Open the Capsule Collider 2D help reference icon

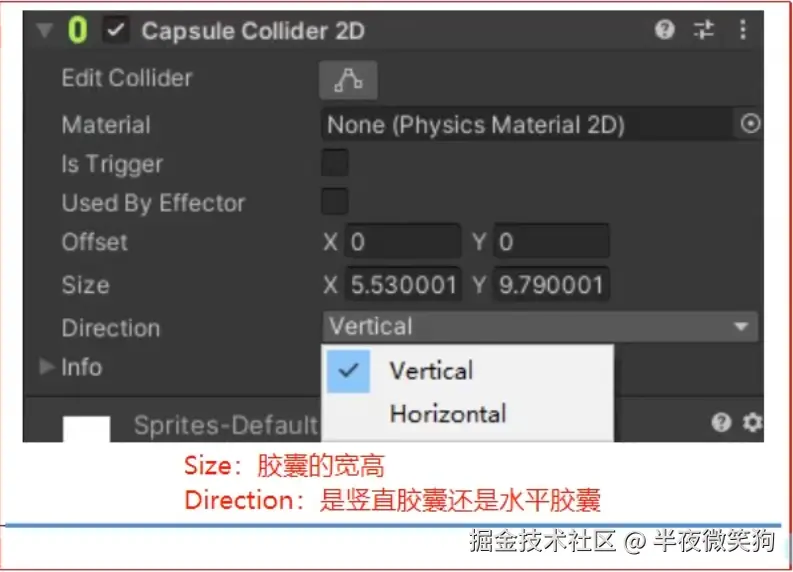pyautogui.click(x=665, y=30)
